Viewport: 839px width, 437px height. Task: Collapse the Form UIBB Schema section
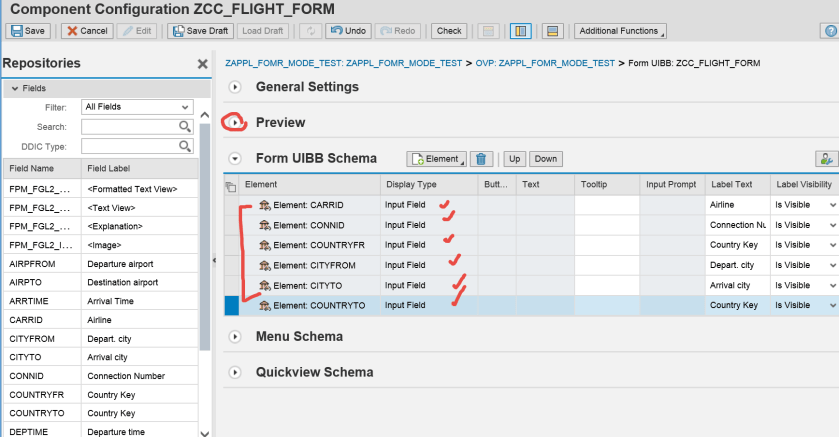pyautogui.click(x=235, y=159)
